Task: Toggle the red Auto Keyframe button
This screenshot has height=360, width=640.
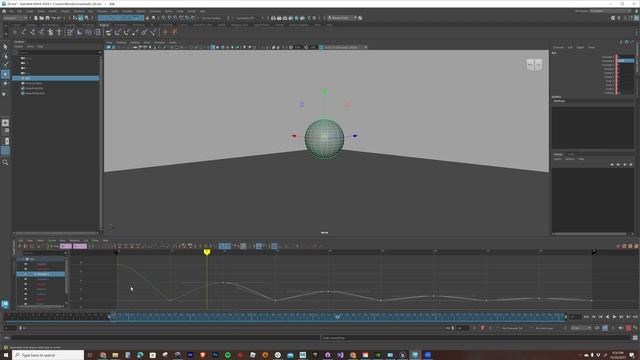Action: 628,328
